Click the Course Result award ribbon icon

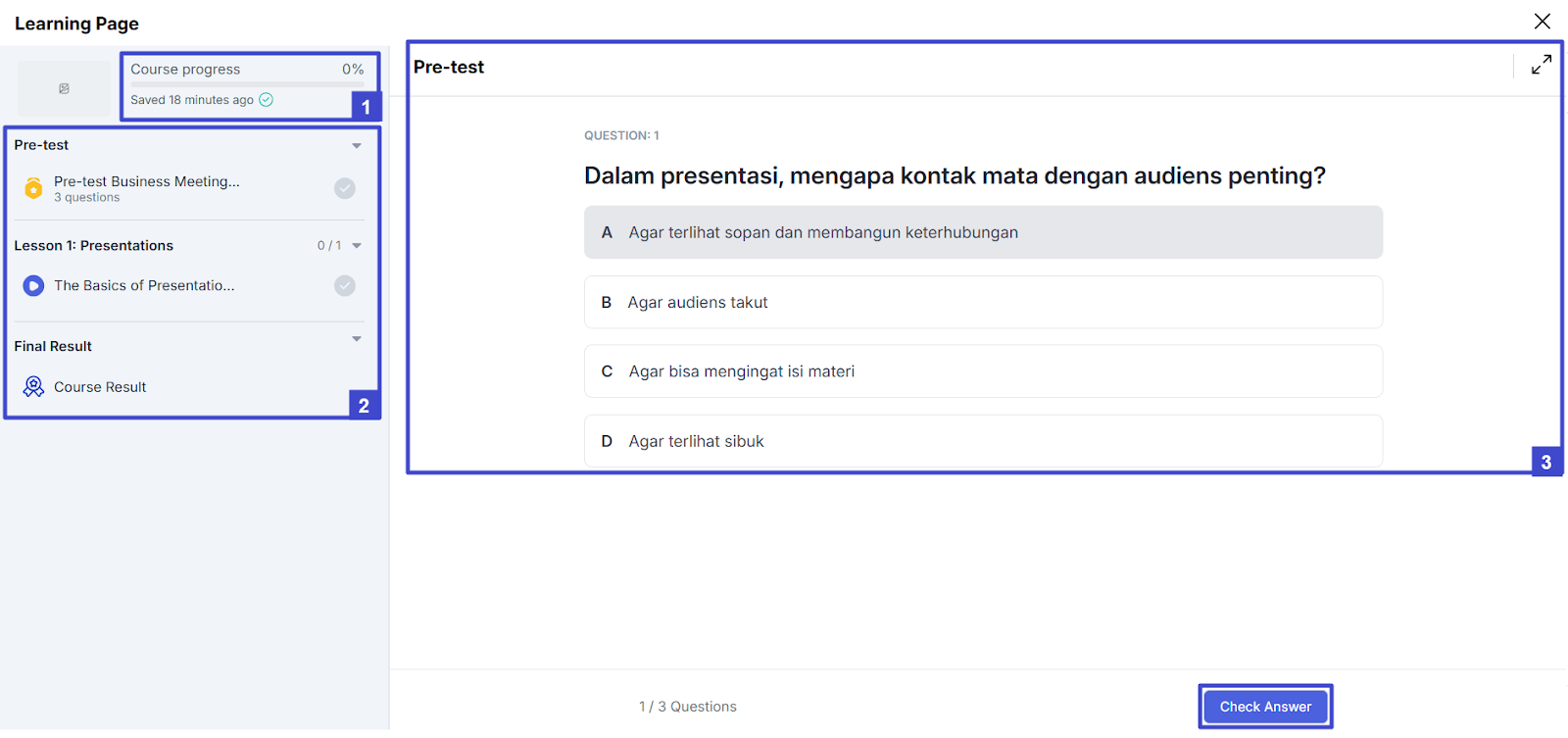coord(33,387)
